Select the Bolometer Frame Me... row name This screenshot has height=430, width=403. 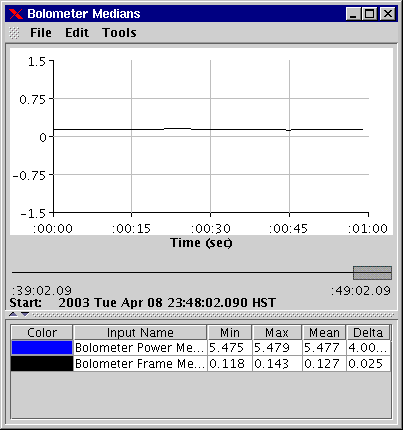(140, 363)
